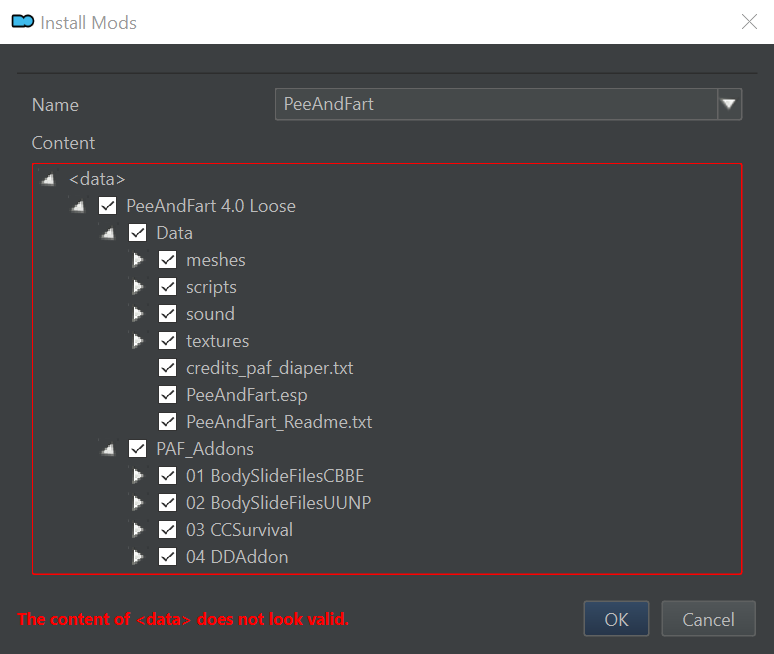Toggle the 03 CCSurvival checkbox

pyautogui.click(x=167, y=530)
